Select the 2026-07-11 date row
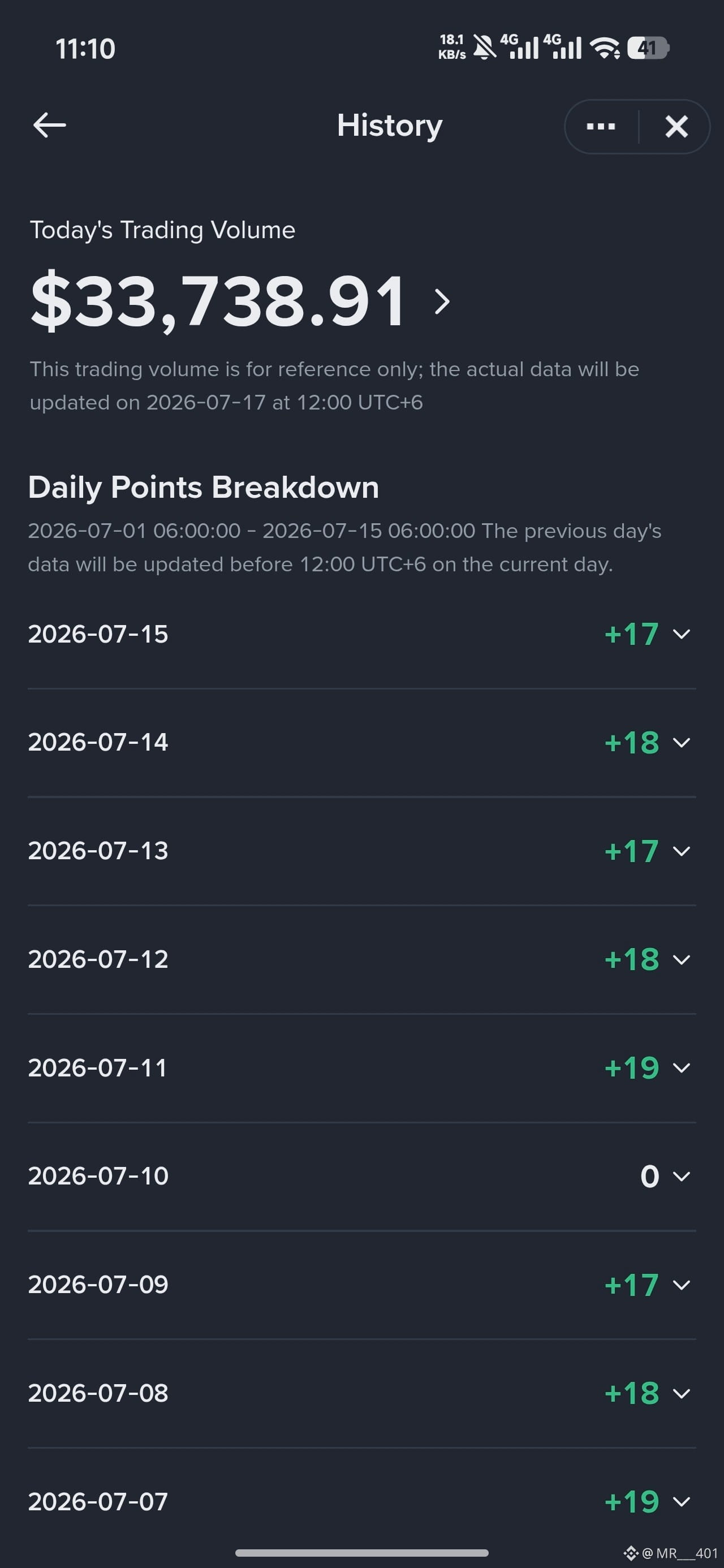The width and height of the screenshot is (724, 1568). click(x=361, y=1067)
